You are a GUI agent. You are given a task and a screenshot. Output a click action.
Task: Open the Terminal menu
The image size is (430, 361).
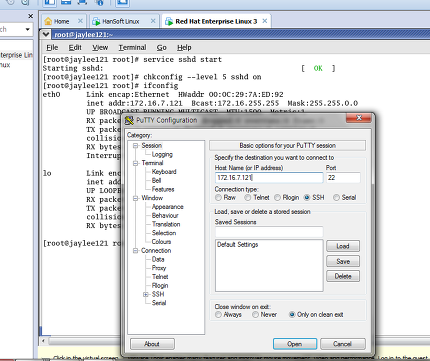click(132, 48)
